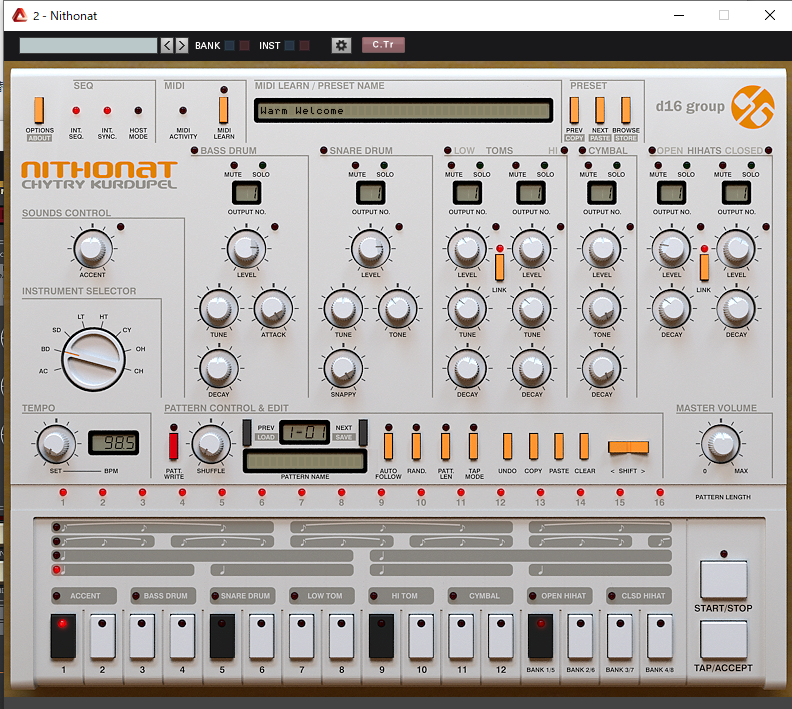Solo the Cymbal
This screenshot has height=709, width=792.
tap(617, 166)
